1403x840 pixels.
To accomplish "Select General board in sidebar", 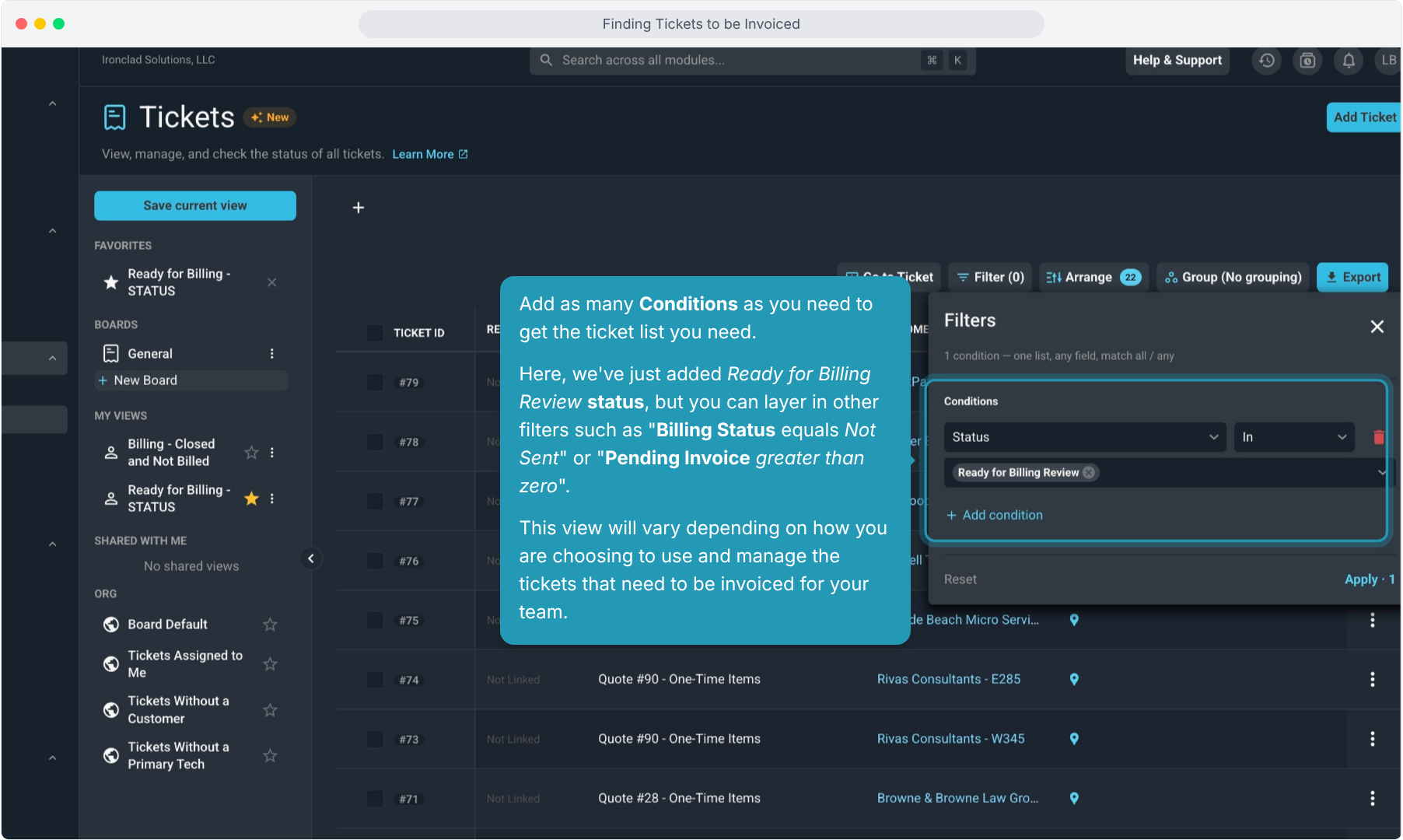I will pos(150,354).
